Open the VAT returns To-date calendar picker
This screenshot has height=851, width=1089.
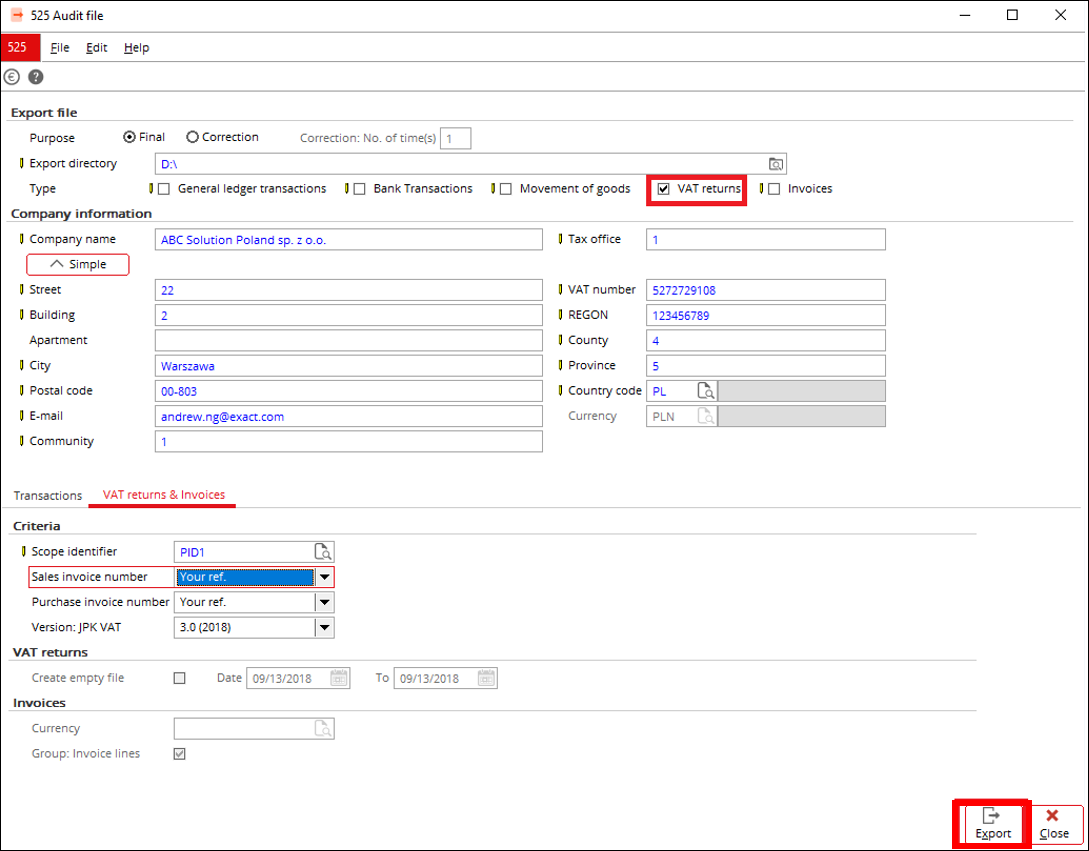(x=486, y=678)
